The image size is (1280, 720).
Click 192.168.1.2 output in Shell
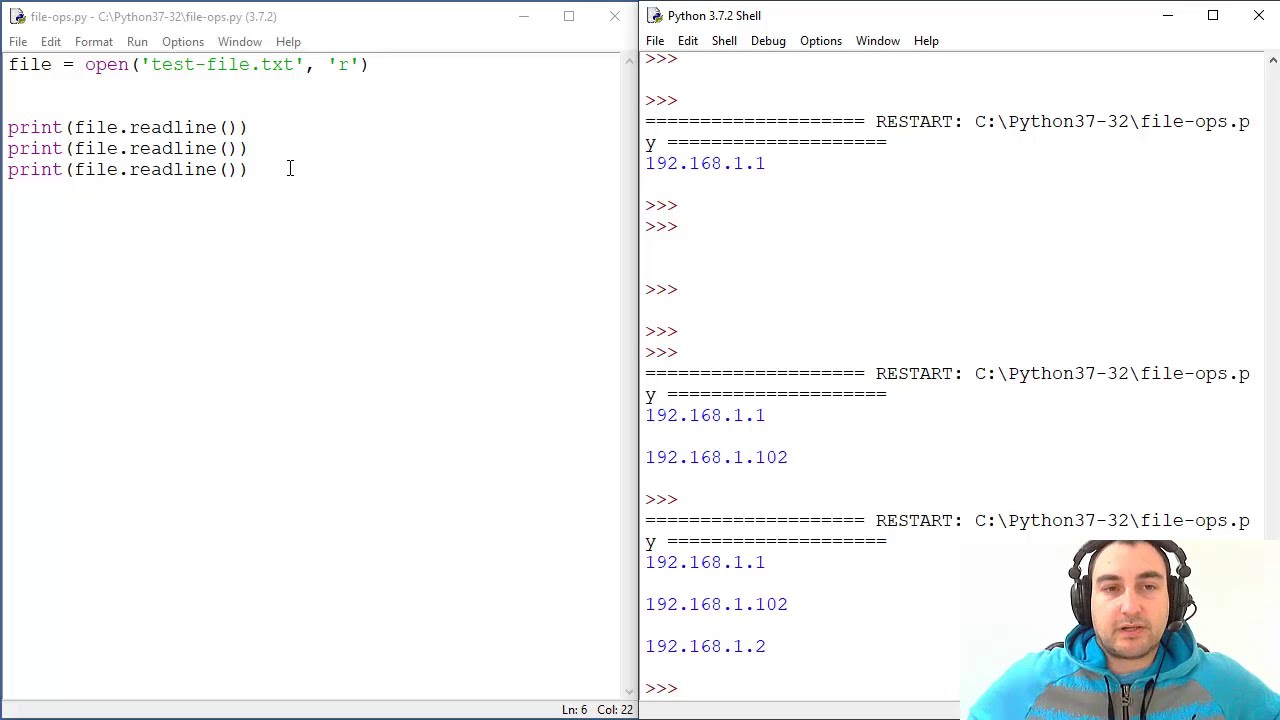(705, 646)
